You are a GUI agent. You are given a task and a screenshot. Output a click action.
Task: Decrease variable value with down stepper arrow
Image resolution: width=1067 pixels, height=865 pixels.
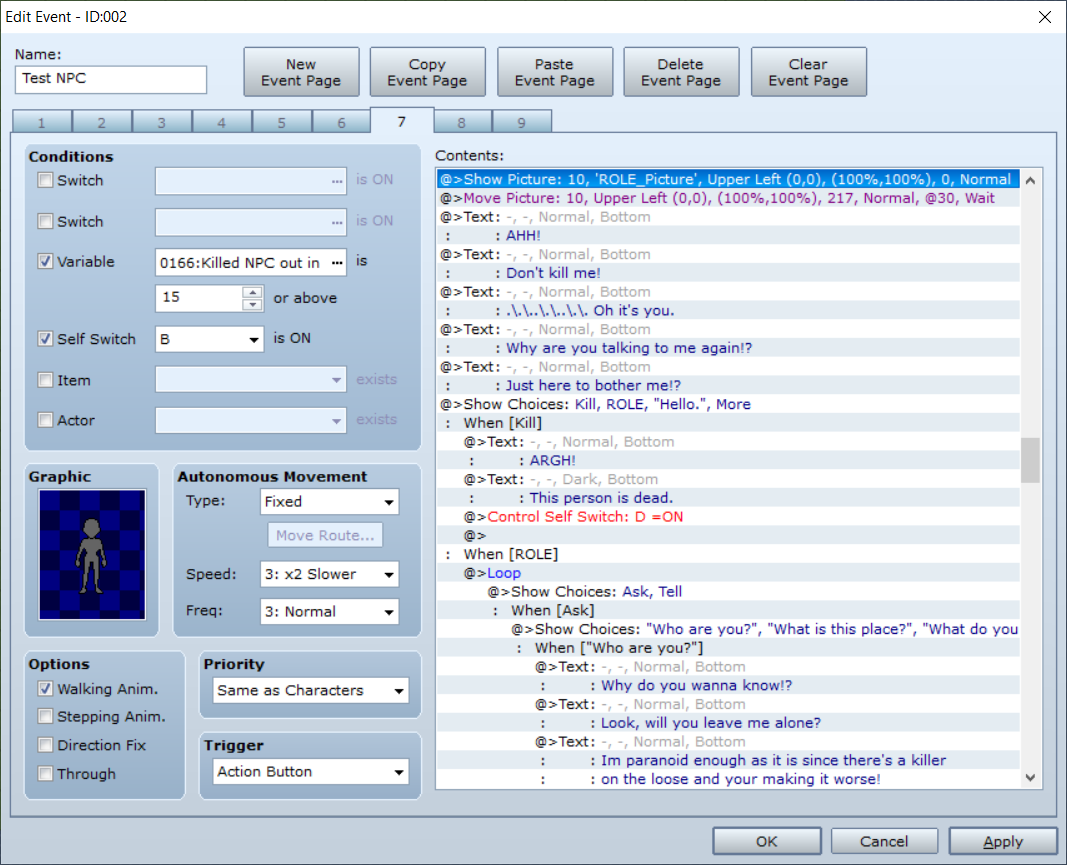[252, 304]
